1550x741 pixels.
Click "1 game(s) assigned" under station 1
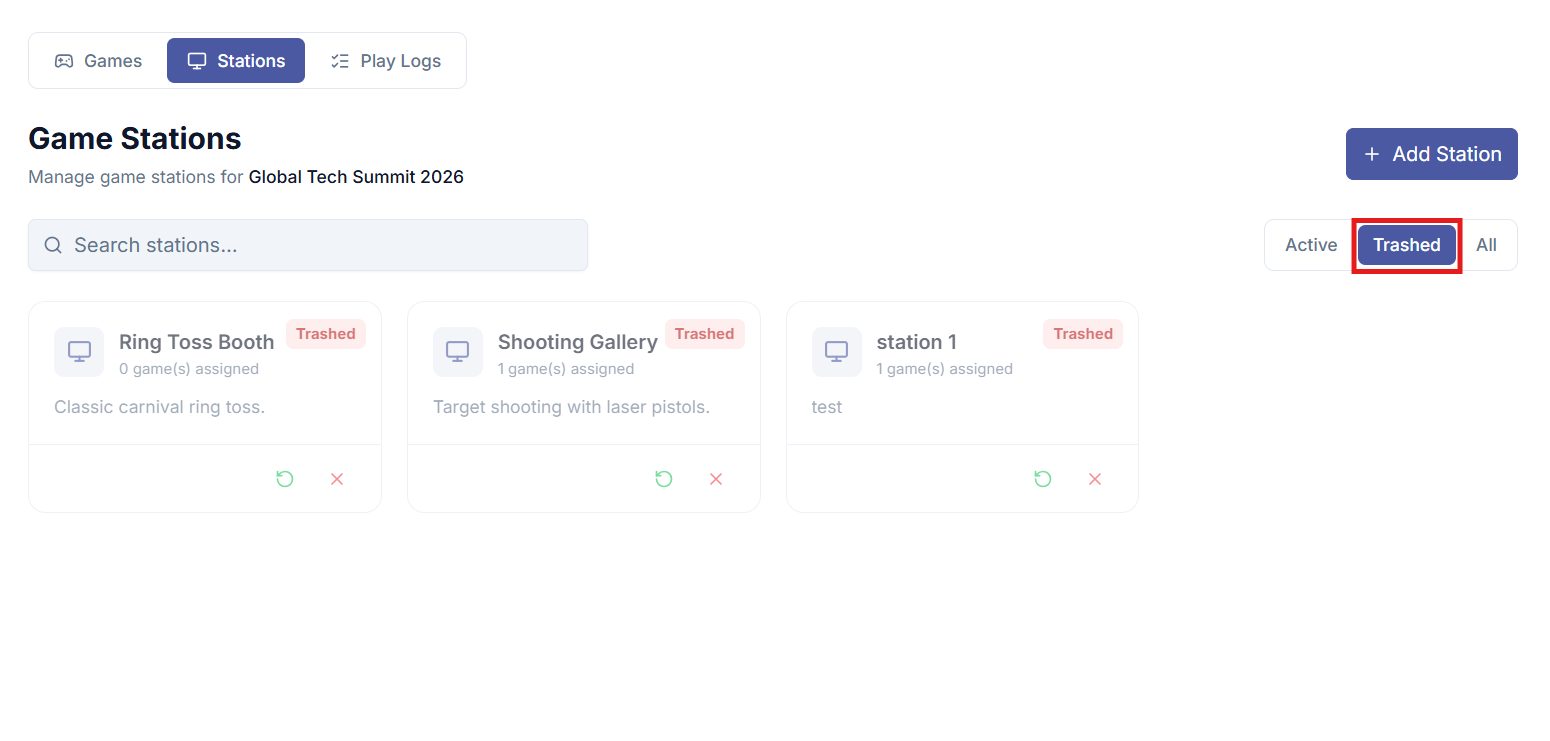tap(945, 369)
